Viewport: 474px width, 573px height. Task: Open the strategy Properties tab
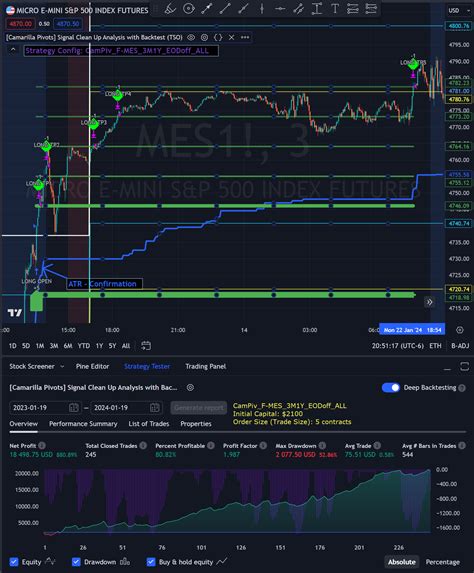point(196,424)
